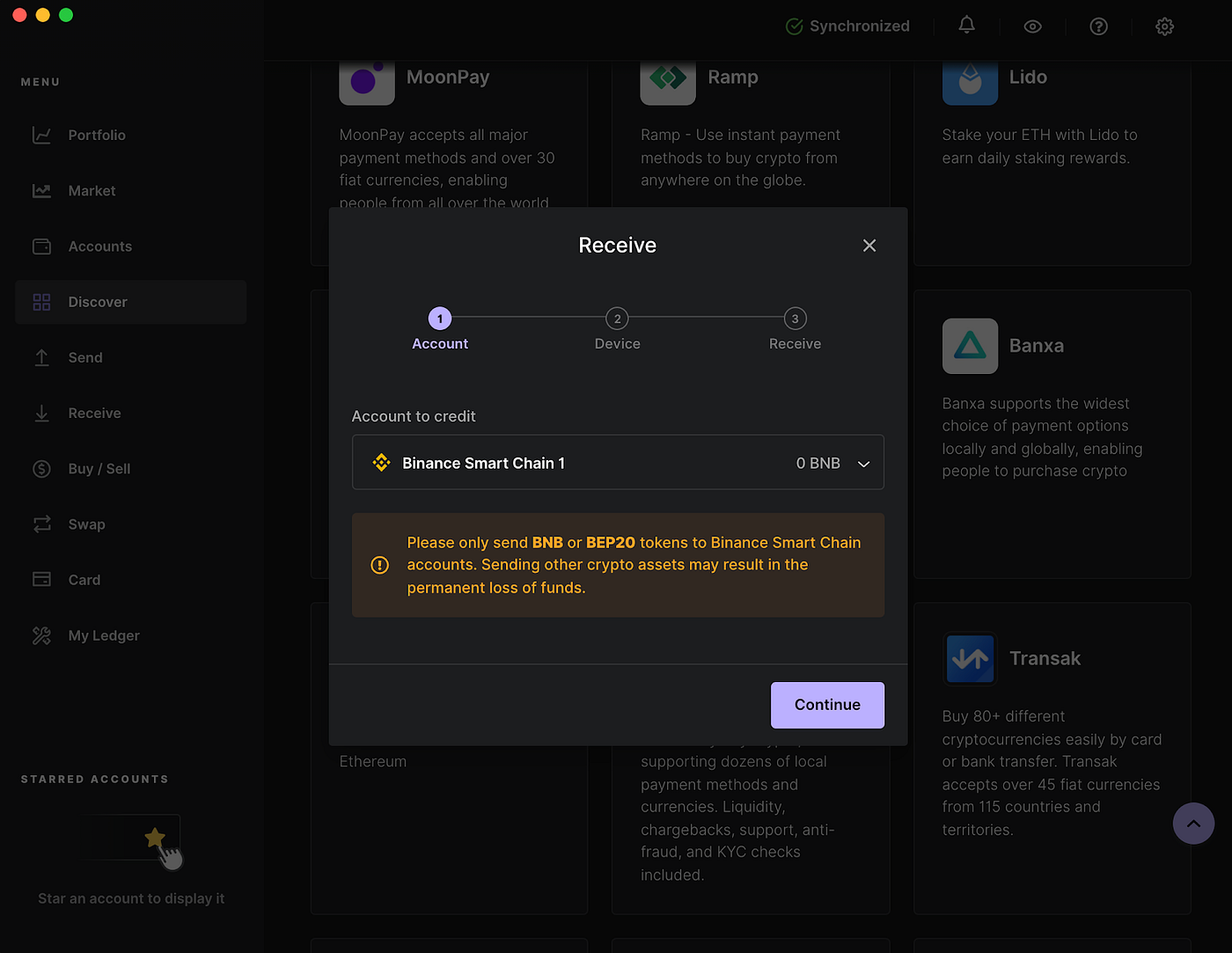Select Discover in the menu
The width and height of the screenshot is (1232, 953).
point(98,302)
